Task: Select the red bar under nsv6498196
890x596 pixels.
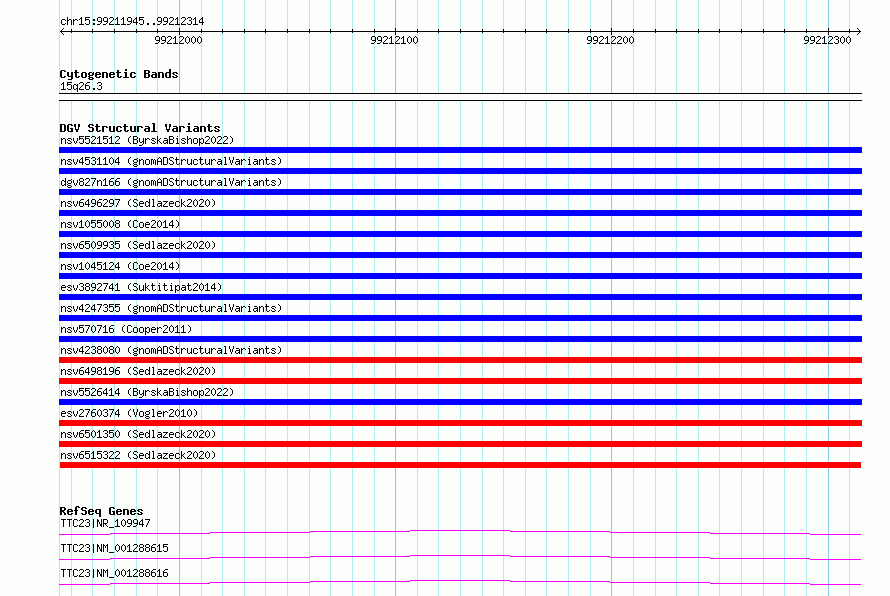Action: (460, 381)
